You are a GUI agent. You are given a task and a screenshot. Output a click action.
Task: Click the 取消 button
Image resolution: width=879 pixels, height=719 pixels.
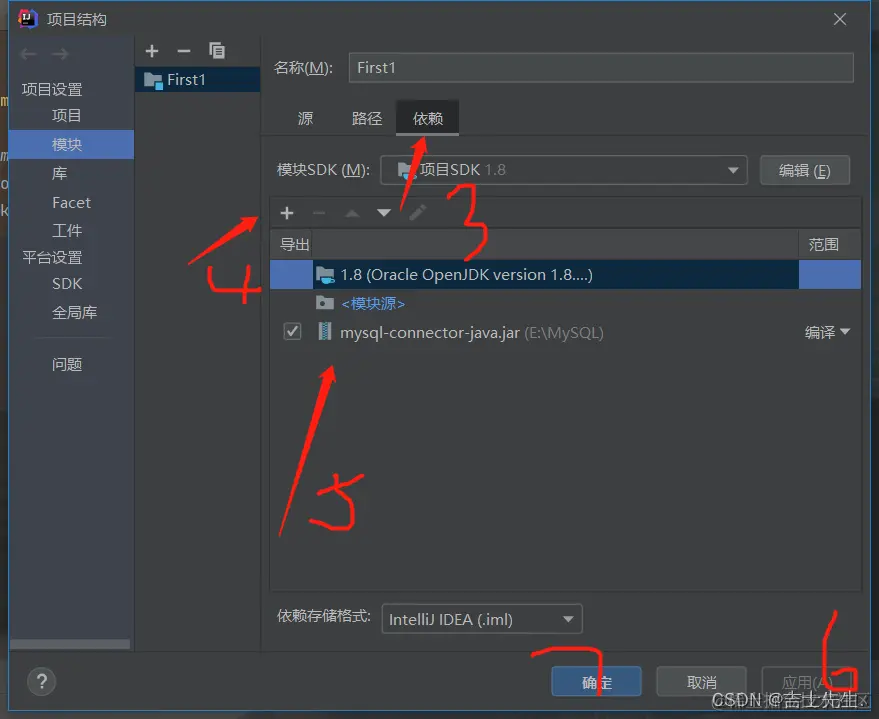(701, 681)
